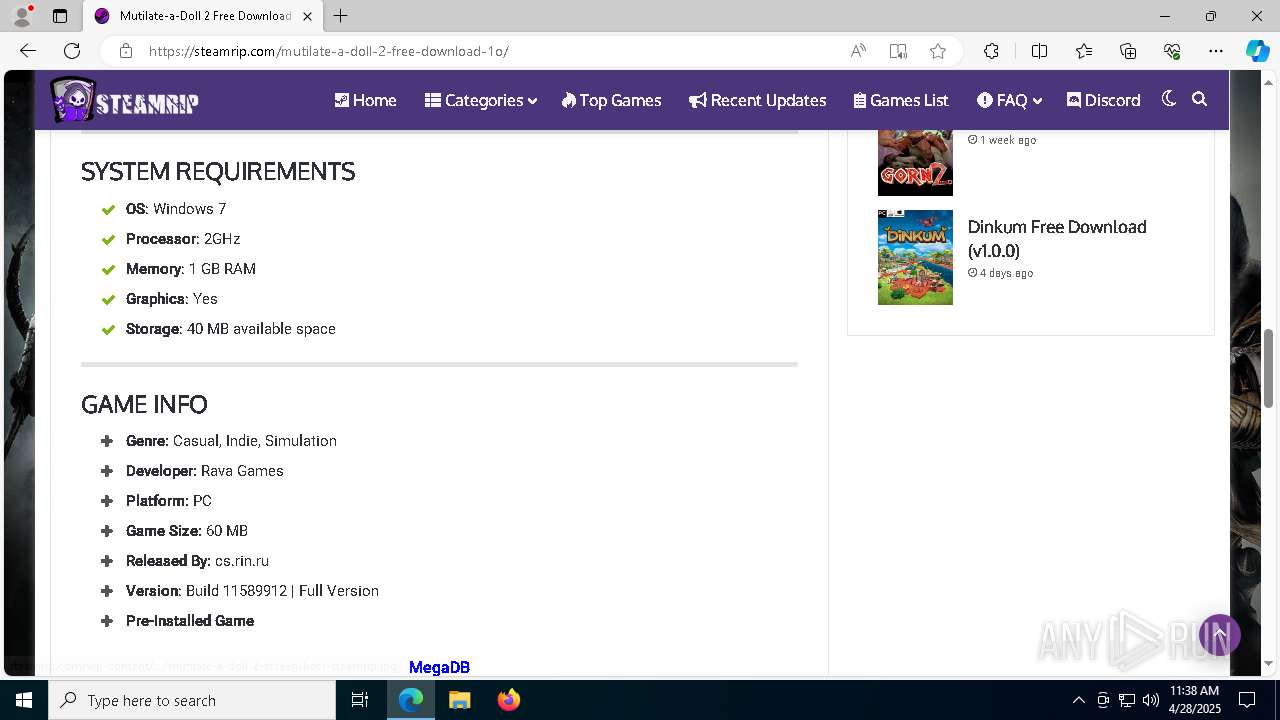Click the 'GAME INFO' heading
The height and width of the screenshot is (720, 1280).
144,405
